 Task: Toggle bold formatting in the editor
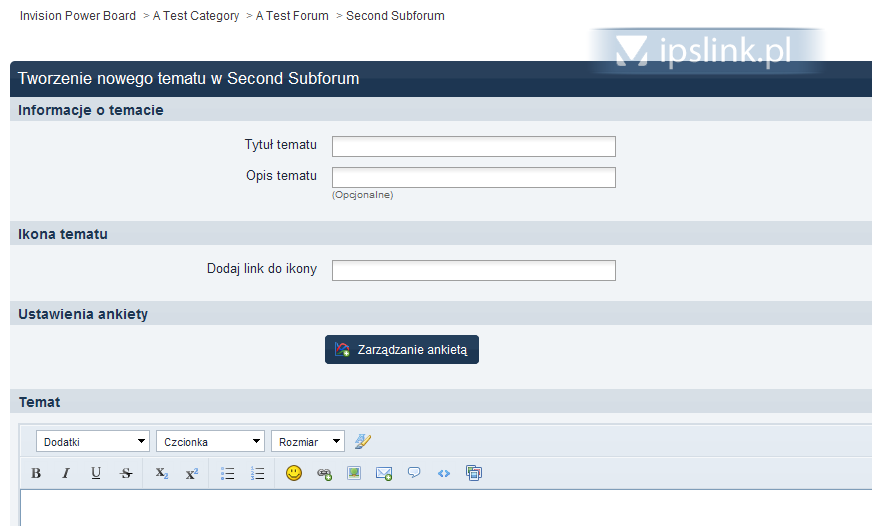[36, 474]
